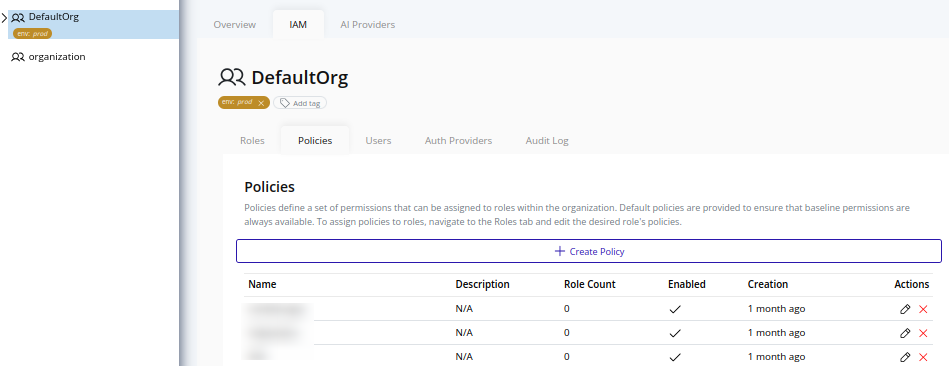The width and height of the screenshot is (949, 366).
Task: Expand the DefaultOrg tree node chevron
Action: click(4, 18)
